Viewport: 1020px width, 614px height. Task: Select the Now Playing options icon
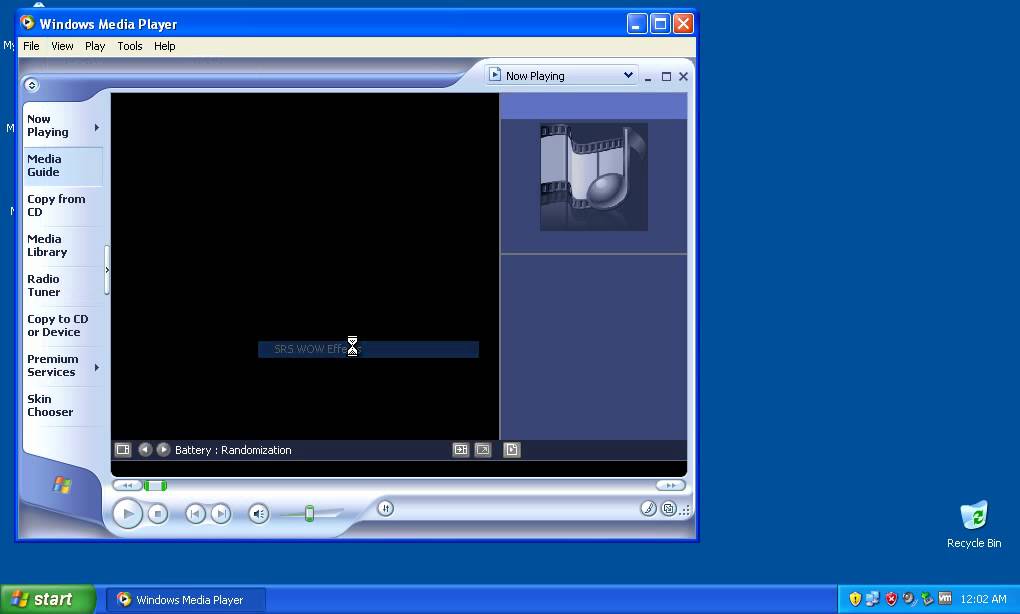point(123,449)
